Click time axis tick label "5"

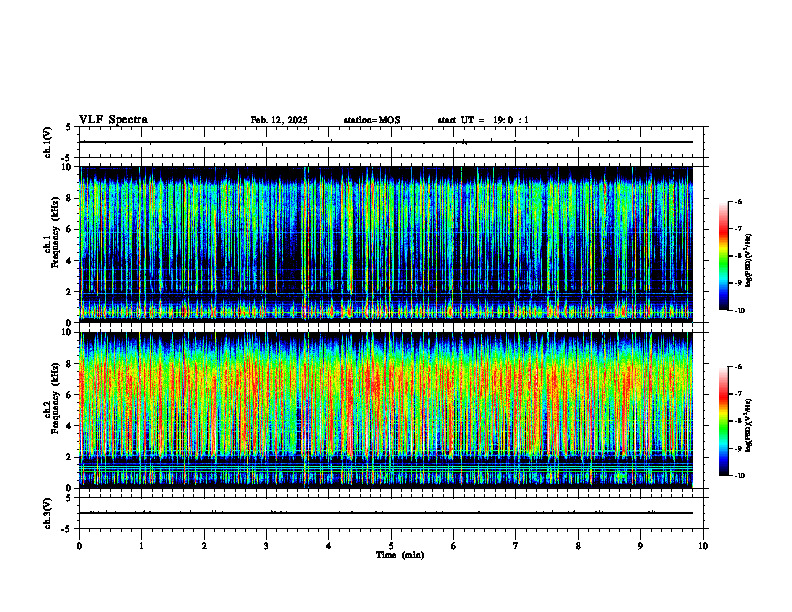click(391, 546)
